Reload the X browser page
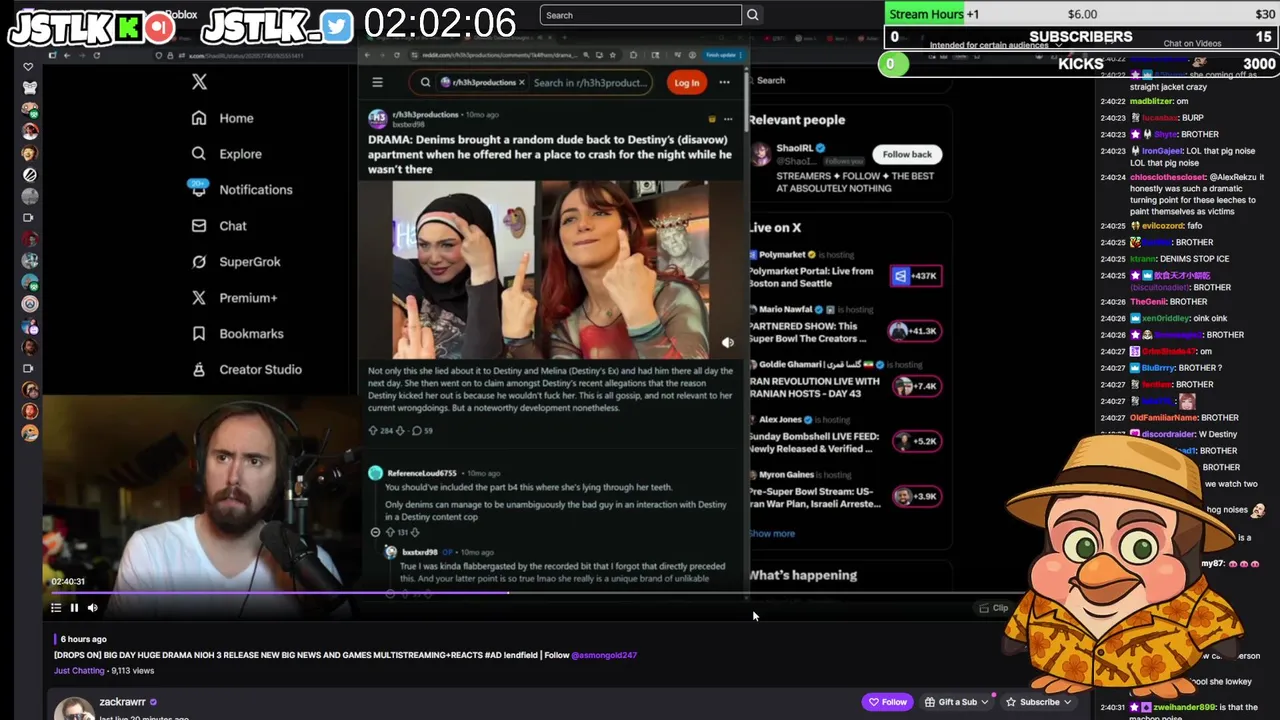The width and height of the screenshot is (1280, 720). click(96, 55)
